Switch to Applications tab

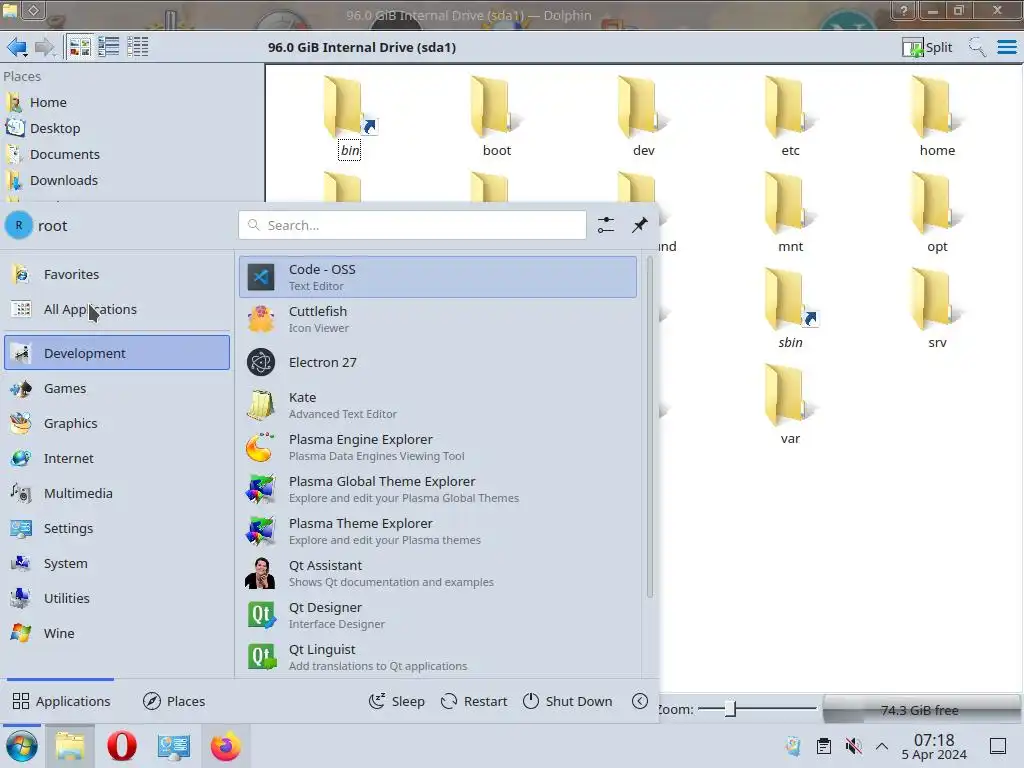tap(61, 701)
